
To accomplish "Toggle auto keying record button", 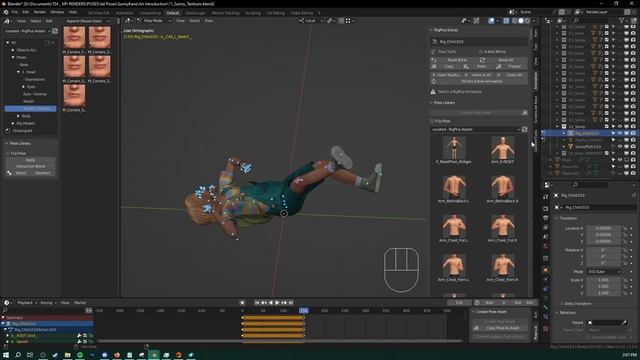I will pyautogui.click(x=242, y=303).
